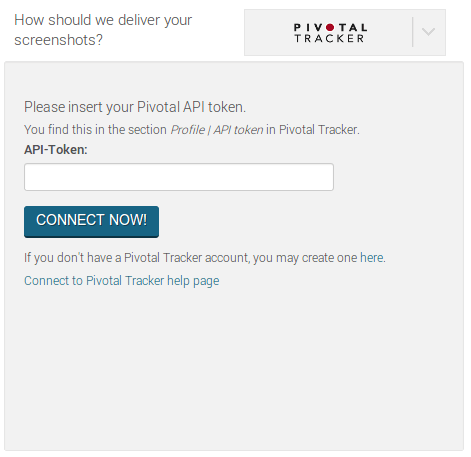Click the Pivotal Tracker logo in the dropdown
Screen dimensions: 471x457
330,33
